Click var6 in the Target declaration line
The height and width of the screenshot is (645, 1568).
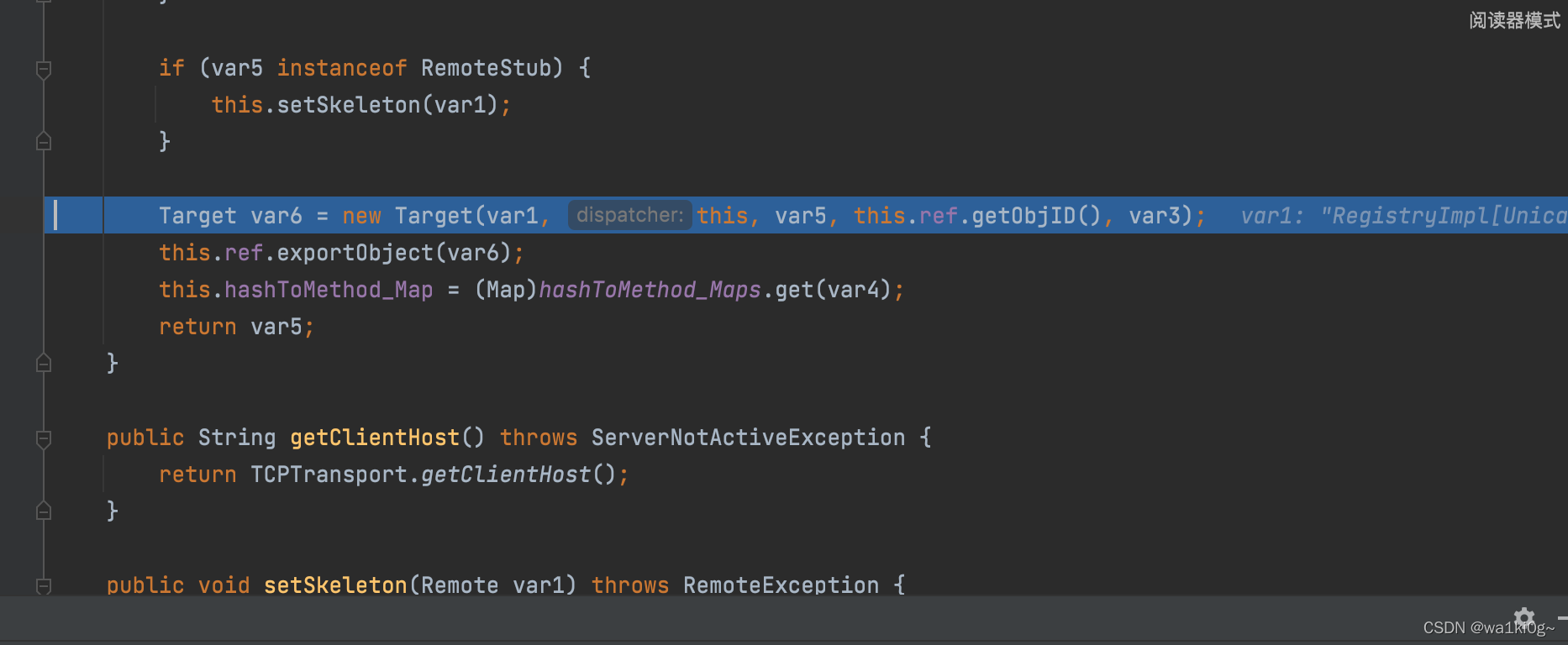tap(276, 216)
